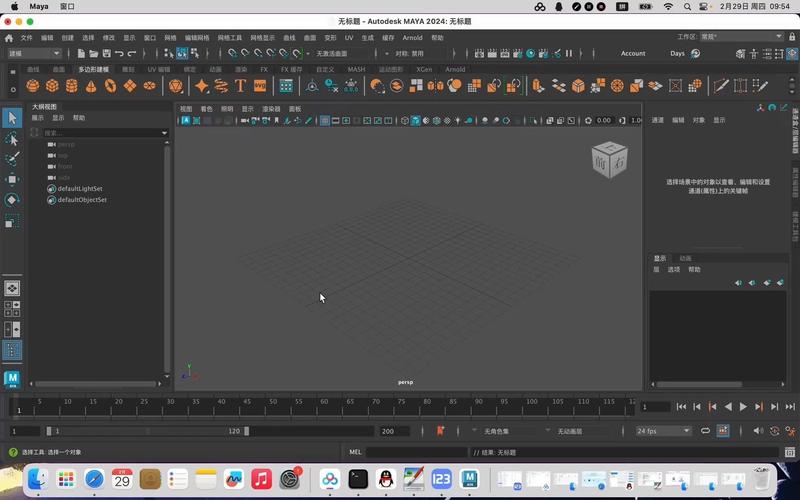Click the MEL command input field

pyautogui.click(x=415, y=453)
